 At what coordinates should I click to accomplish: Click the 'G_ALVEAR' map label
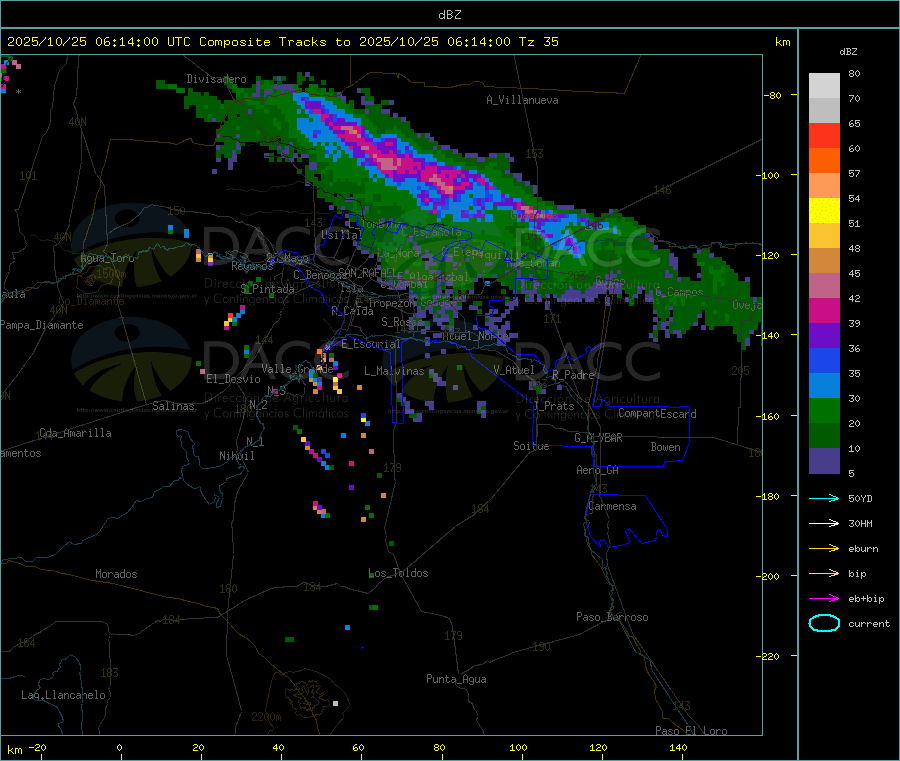pos(599,438)
